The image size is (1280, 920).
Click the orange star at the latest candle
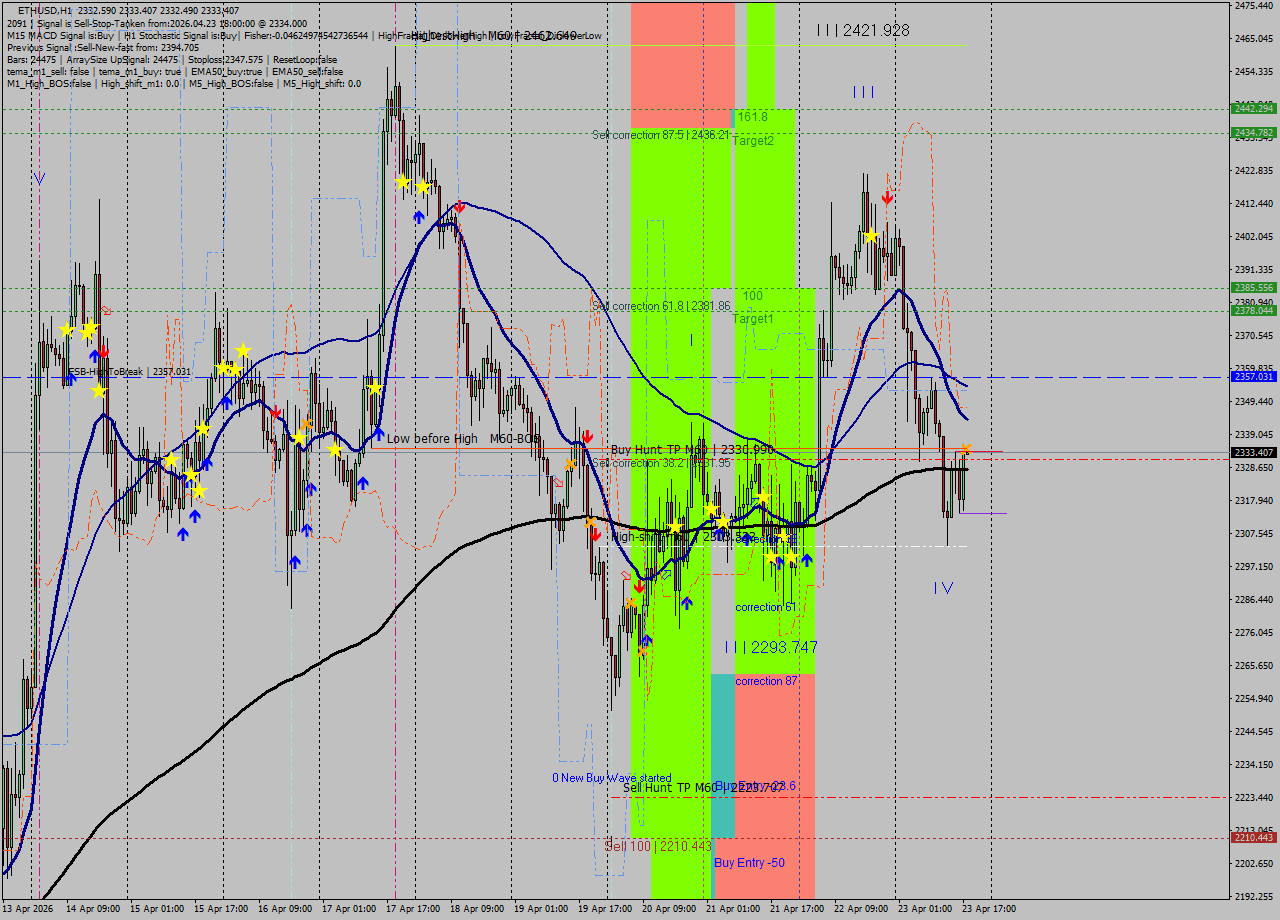pyautogui.click(x=965, y=449)
